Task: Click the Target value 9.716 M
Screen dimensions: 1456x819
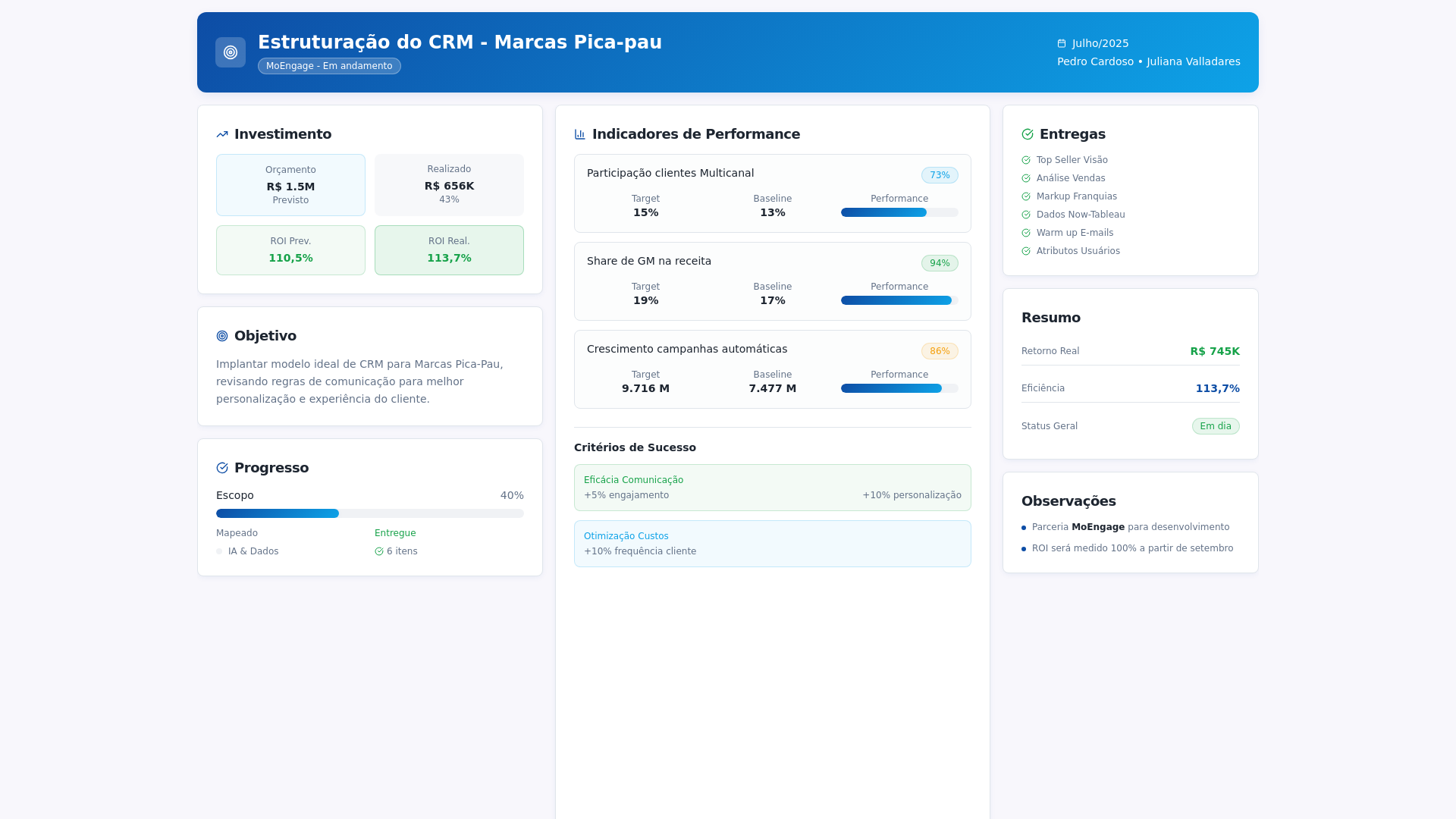Action: tap(646, 388)
